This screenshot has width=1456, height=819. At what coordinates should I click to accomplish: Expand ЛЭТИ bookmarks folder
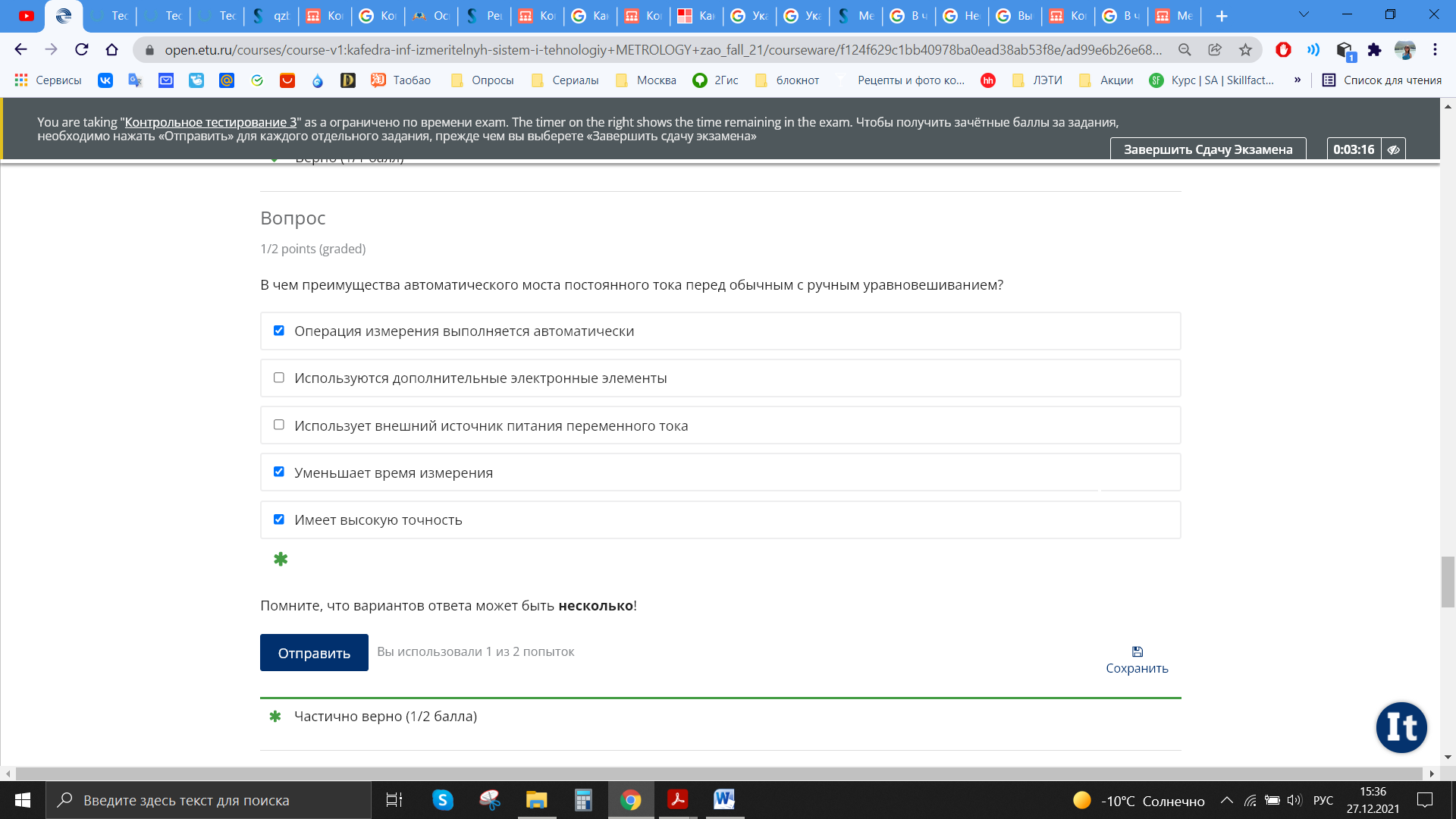click(1037, 80)
